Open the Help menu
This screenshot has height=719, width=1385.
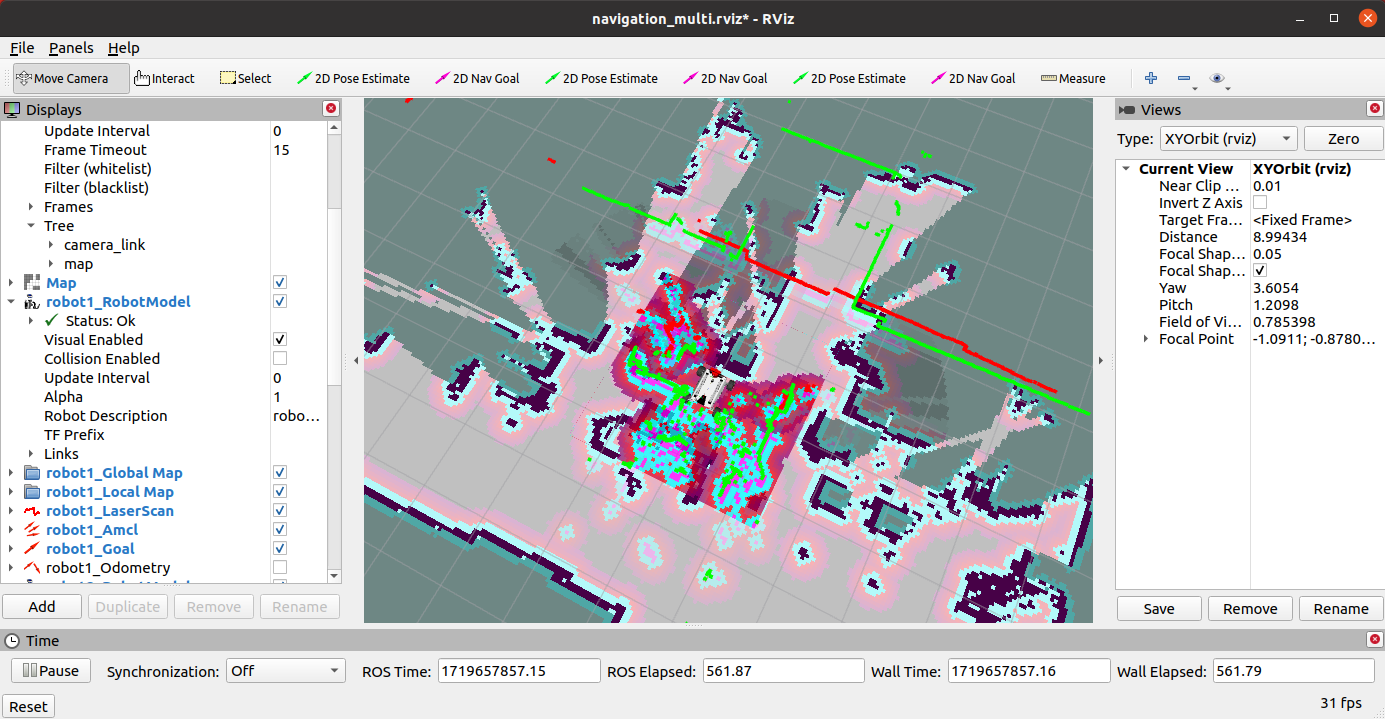(124, 48)
